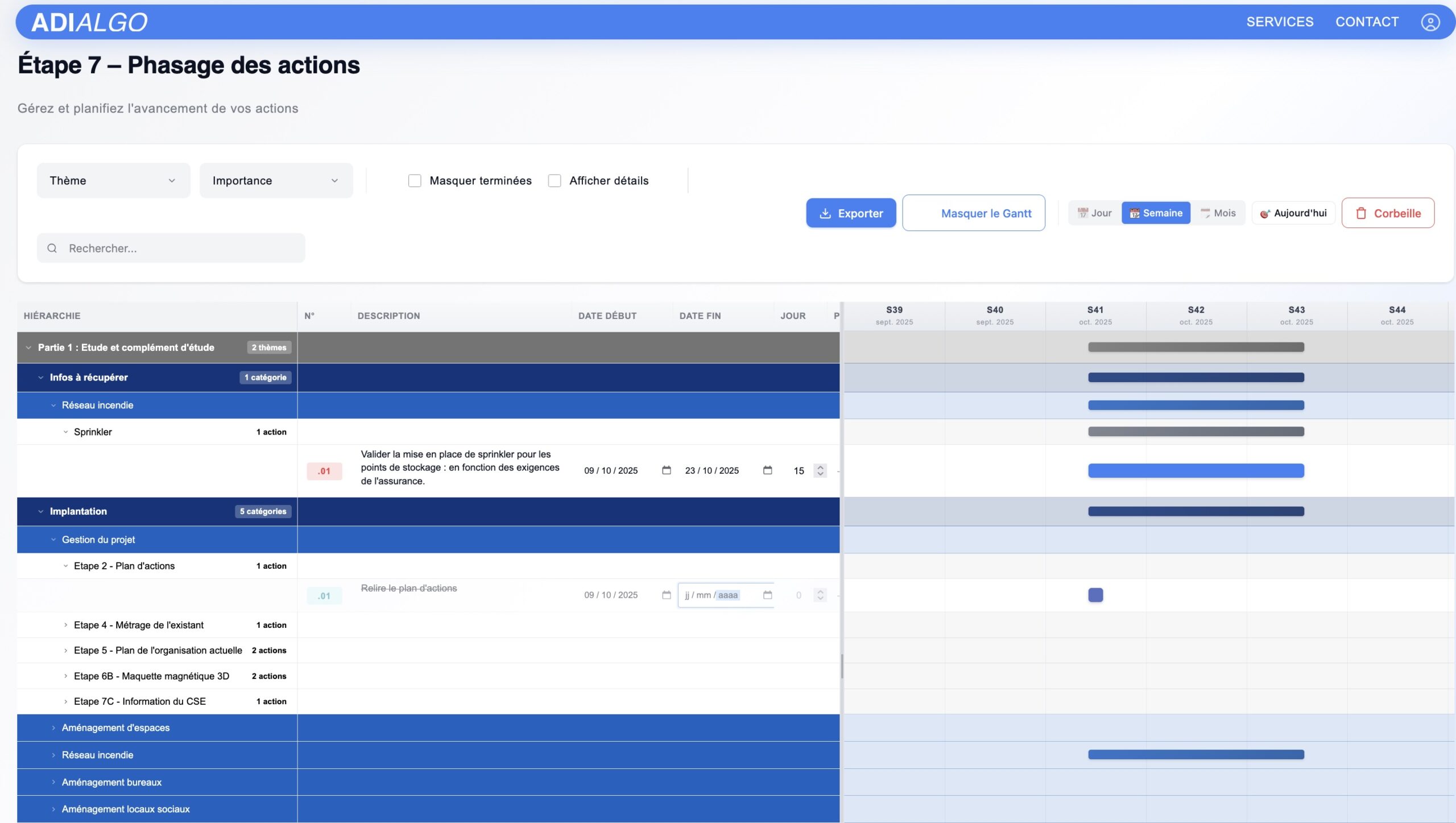Open the Importance filter dropdown
The image size is (1456, 823).
(x=276, y=181)
